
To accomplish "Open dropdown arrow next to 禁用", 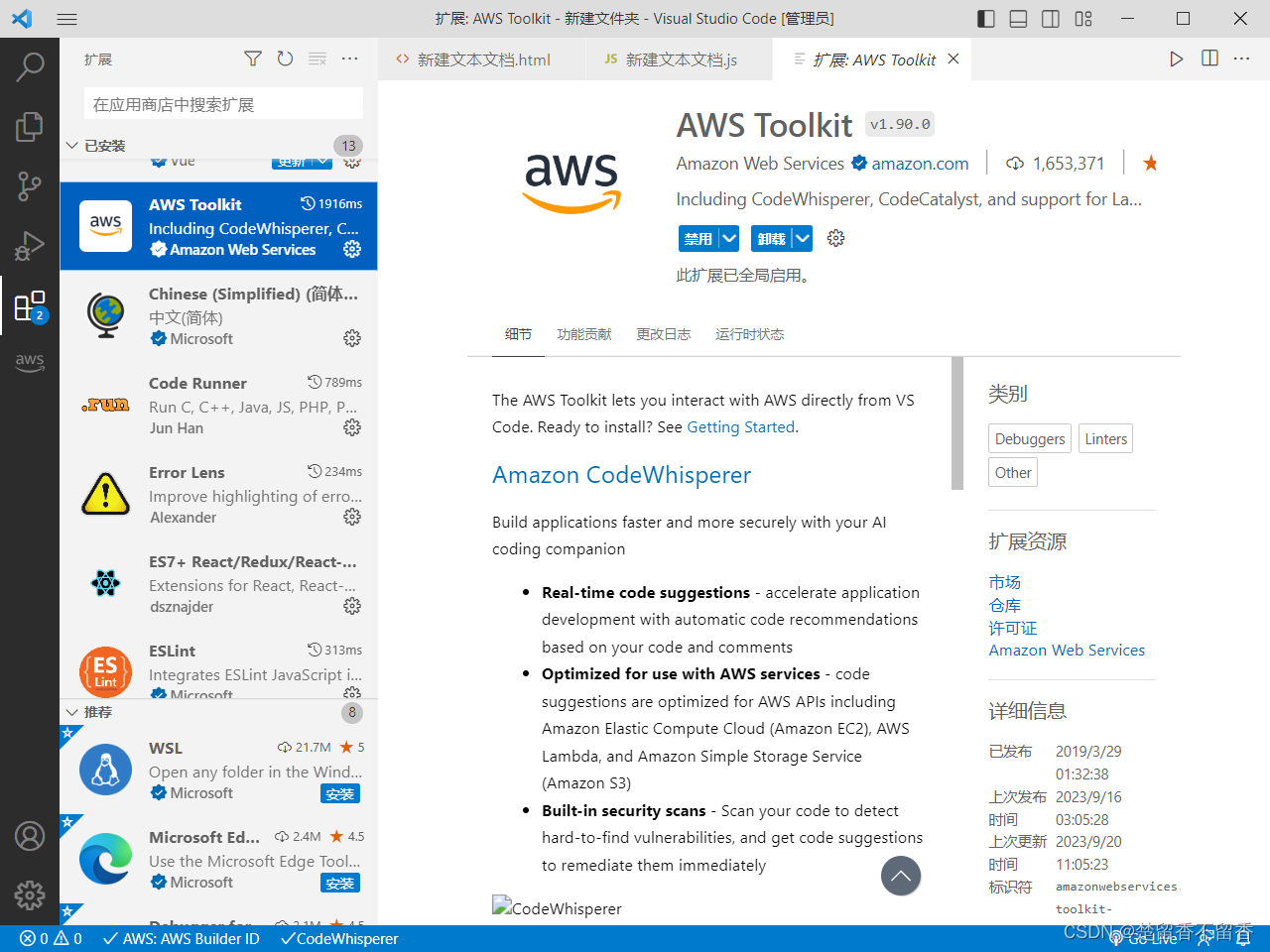I will pos(729,238).
